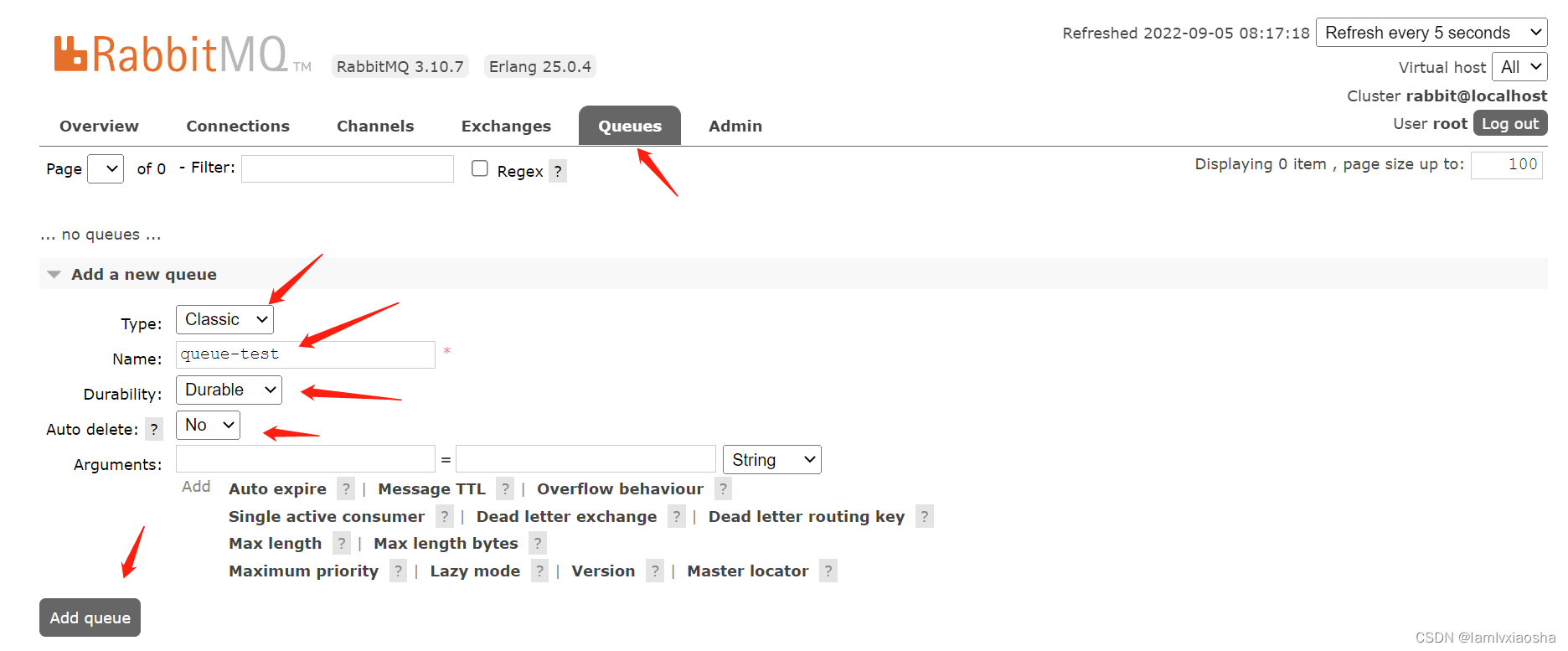Click the page size input field
The height and width of the screenshot is (651, 1568).
click(x=1507, y=165)
